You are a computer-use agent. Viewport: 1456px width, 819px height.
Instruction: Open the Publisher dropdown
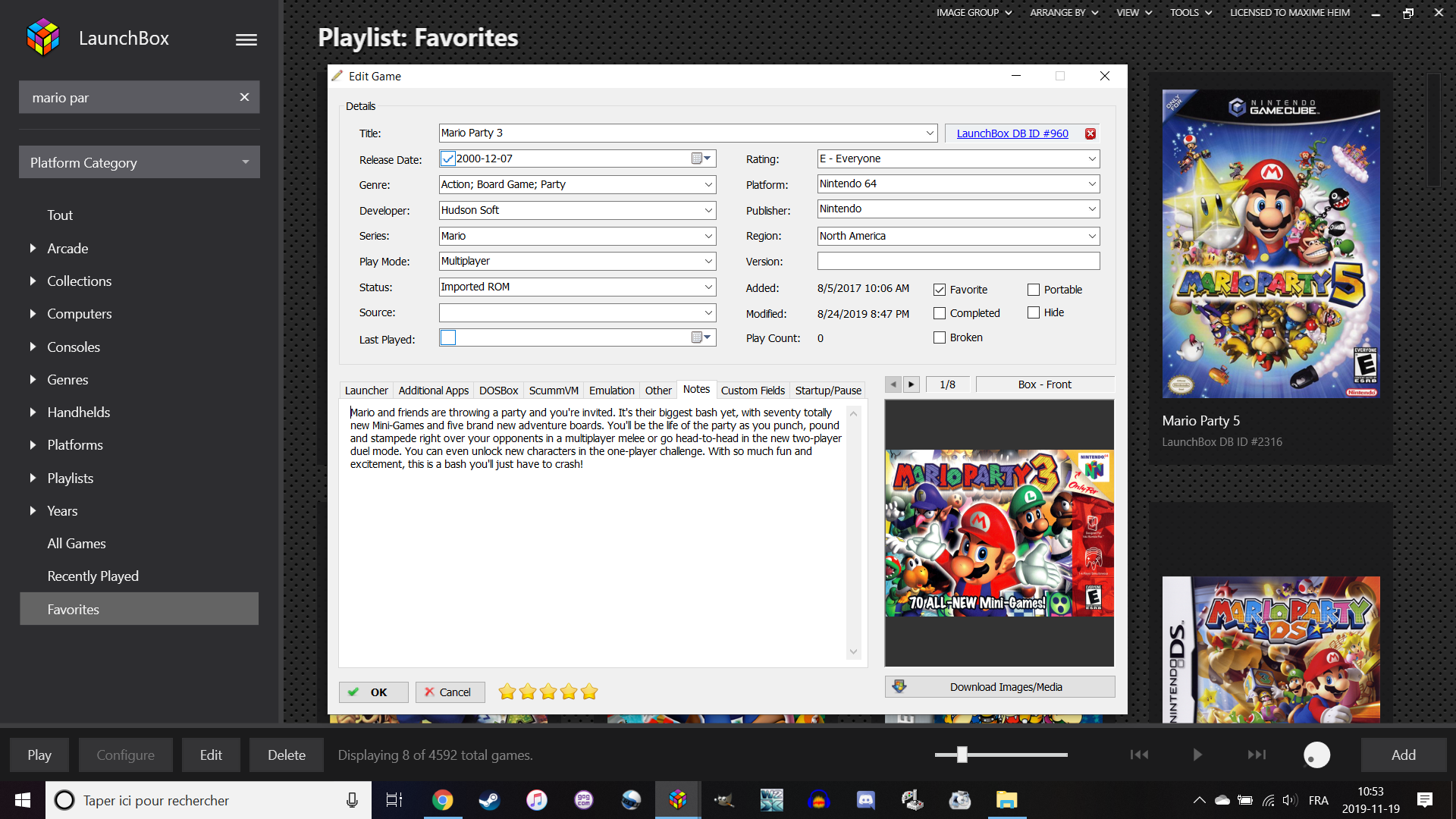coord(1092,209)
